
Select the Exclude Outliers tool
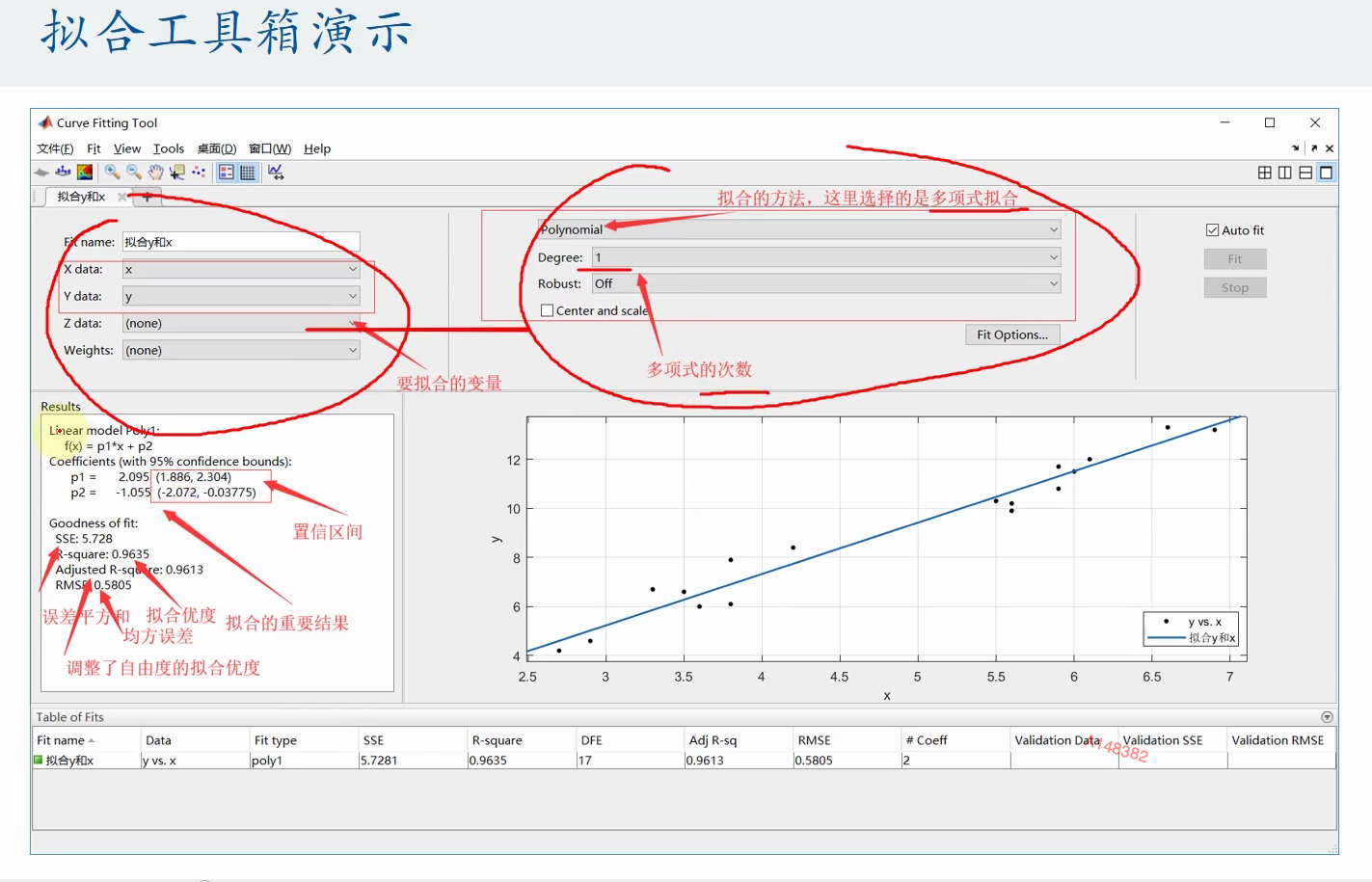point(199,172)
